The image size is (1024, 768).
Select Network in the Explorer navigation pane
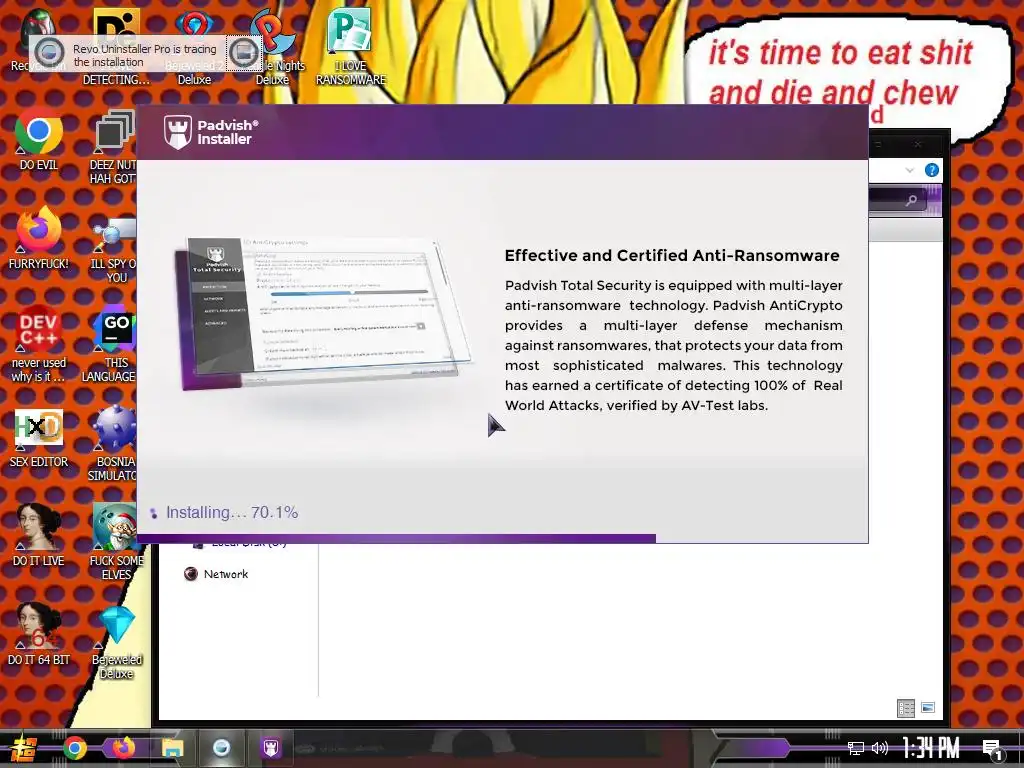coord(225,574)
